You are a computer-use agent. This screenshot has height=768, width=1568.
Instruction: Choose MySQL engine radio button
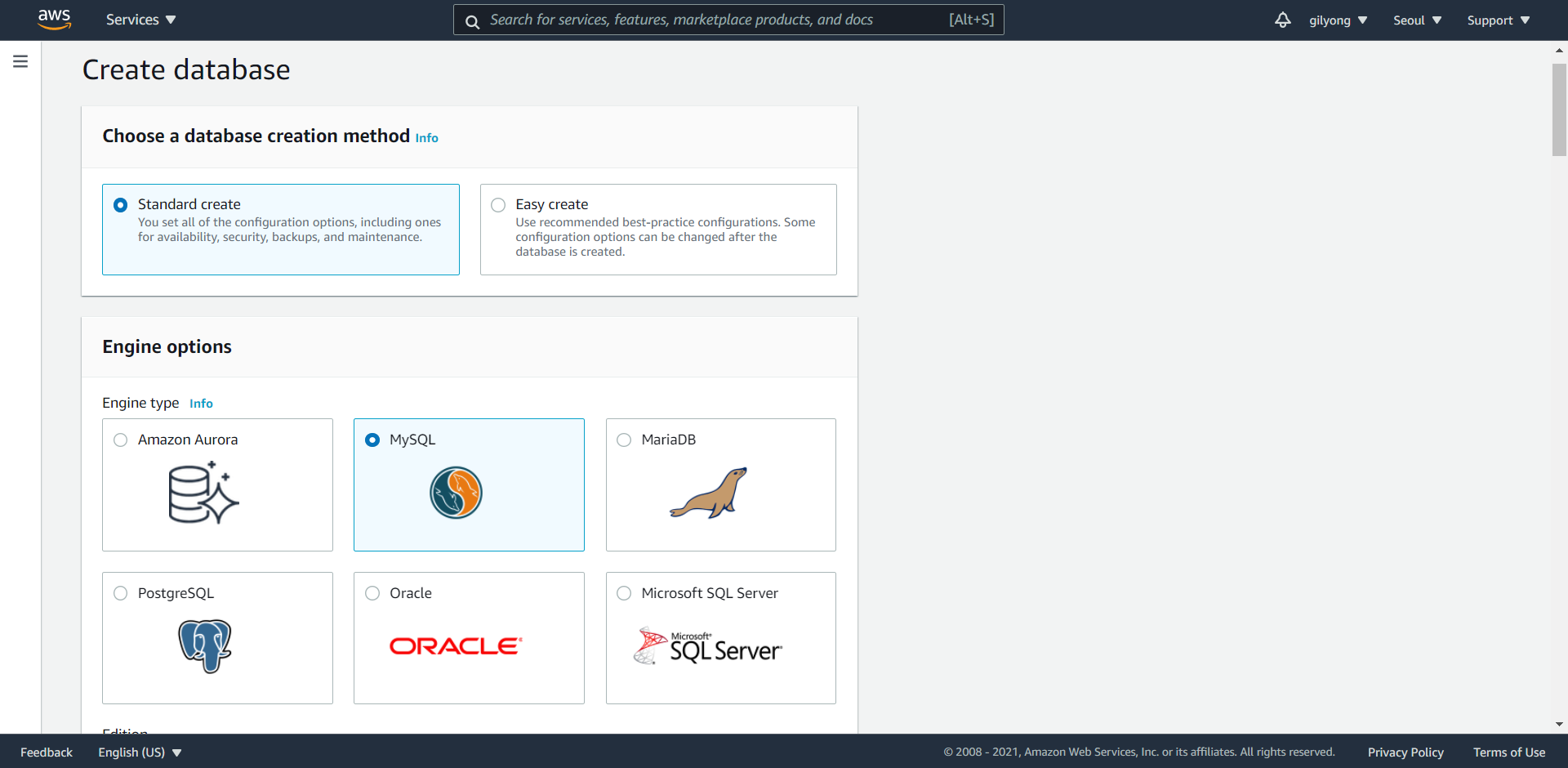(372, 440)
